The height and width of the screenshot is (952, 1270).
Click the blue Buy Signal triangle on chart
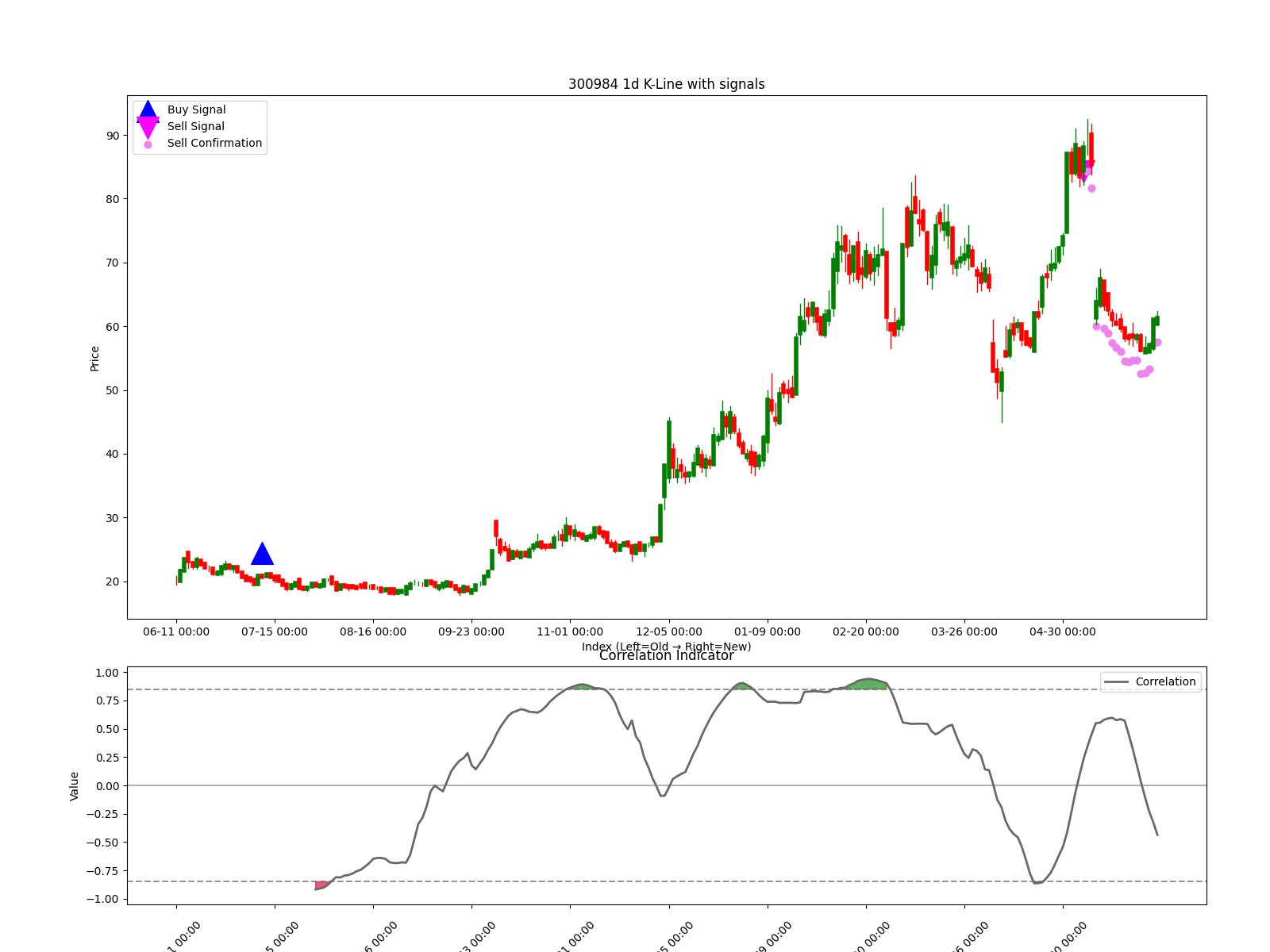click(262, 554)
